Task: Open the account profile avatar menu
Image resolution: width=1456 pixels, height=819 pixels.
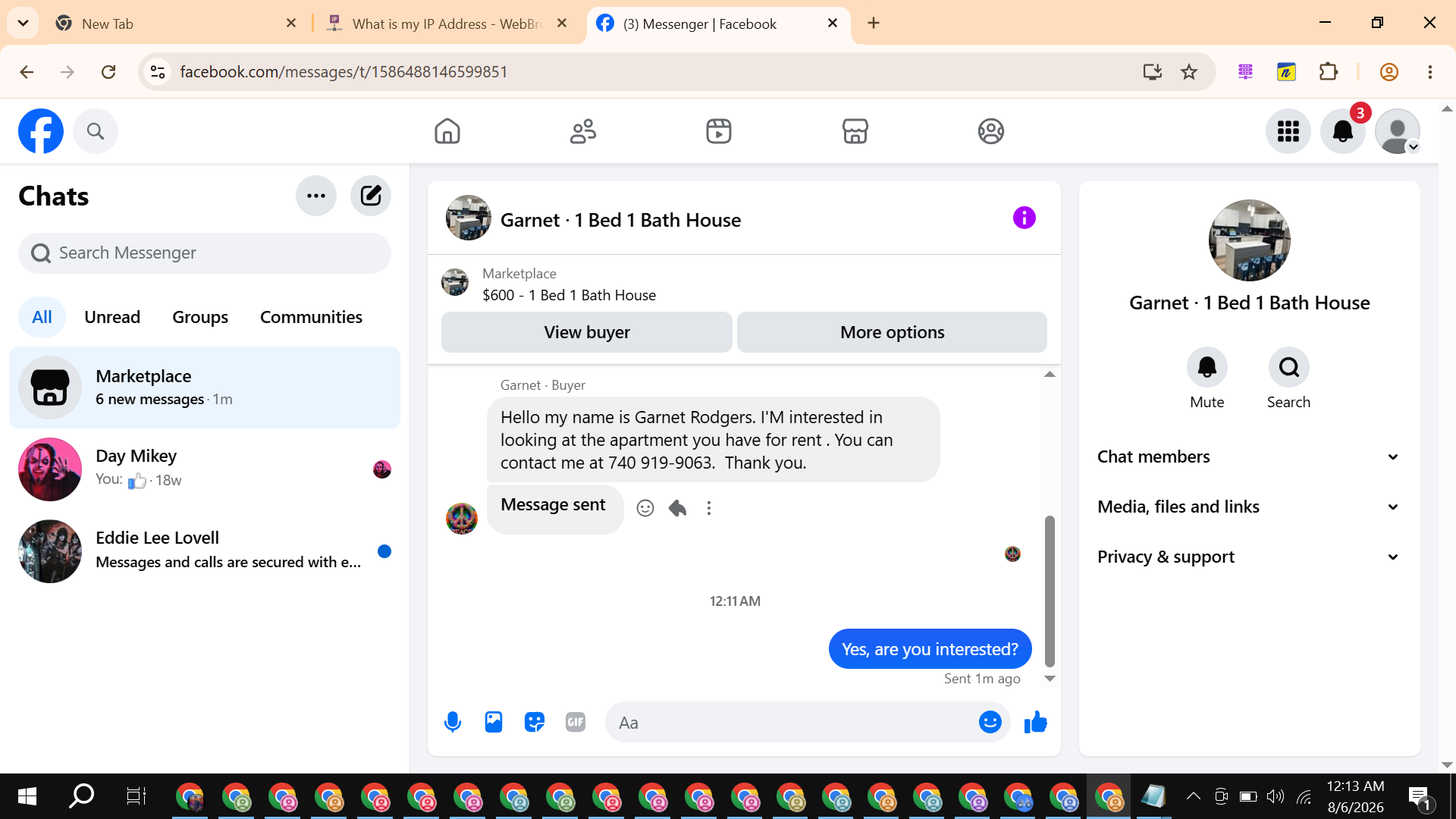Action: pos(1398,131)
